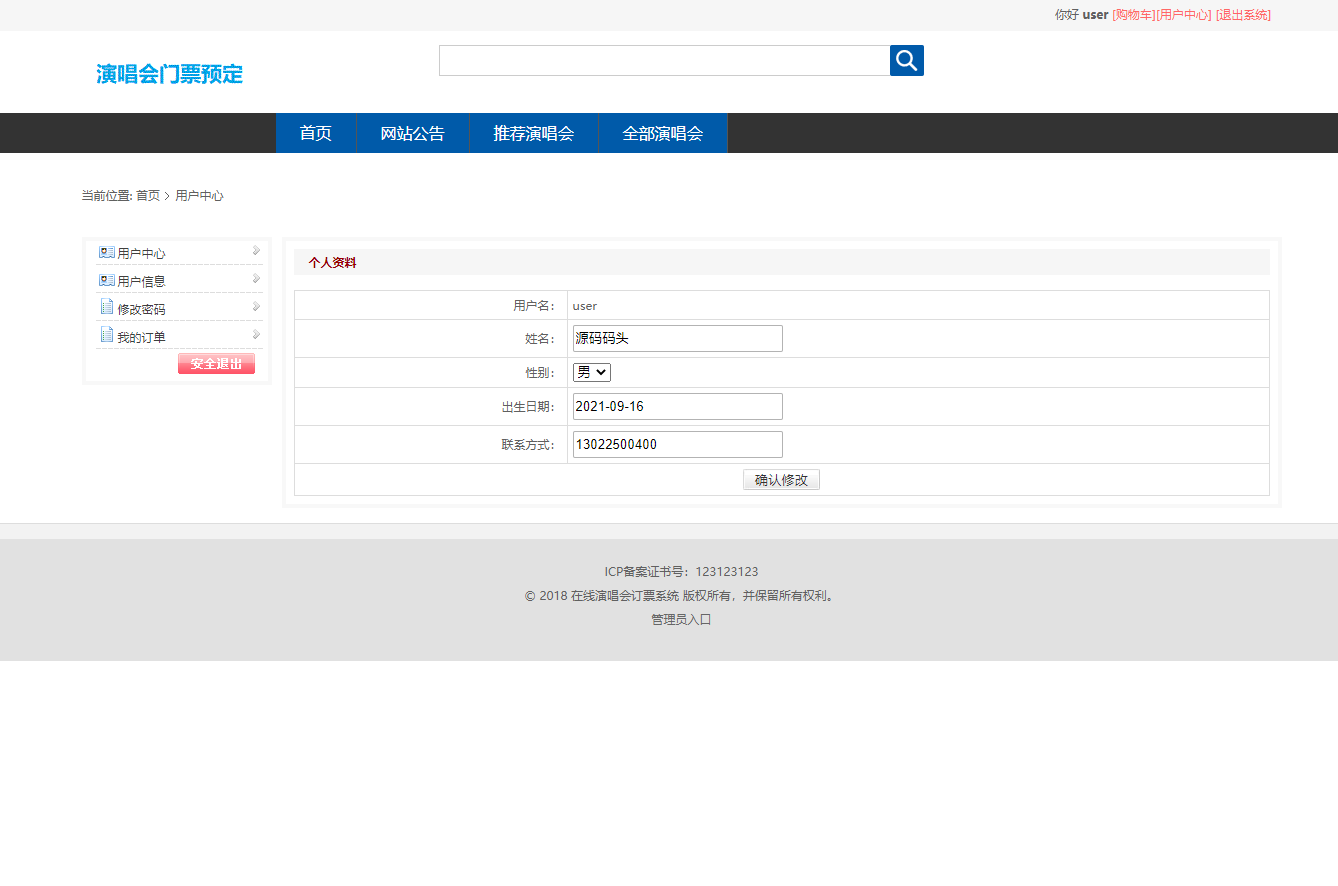Screen dimensions: 1338x886
Task: Click the document icon beside 我的订单
Action: [106, 334]
